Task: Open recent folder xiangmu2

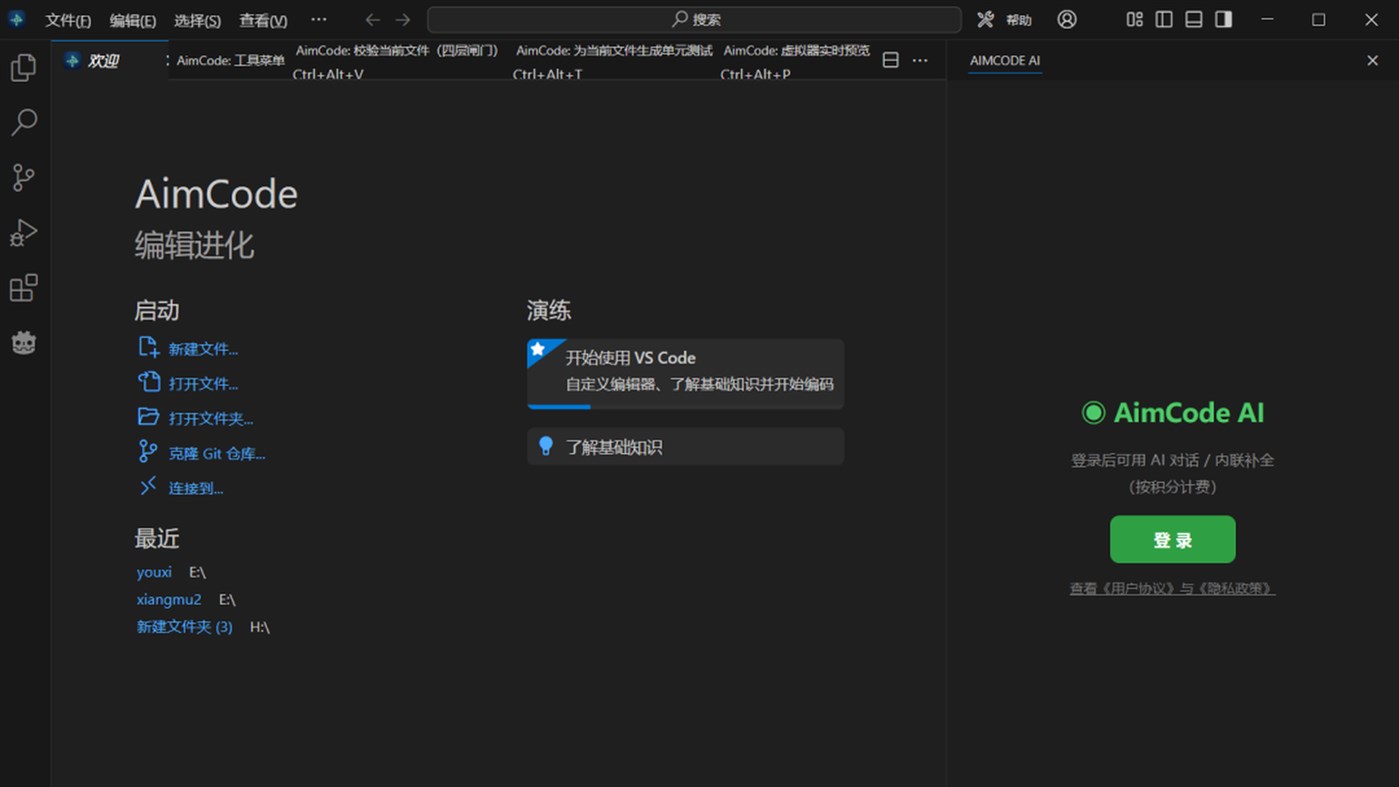Action: coord(169,599)
